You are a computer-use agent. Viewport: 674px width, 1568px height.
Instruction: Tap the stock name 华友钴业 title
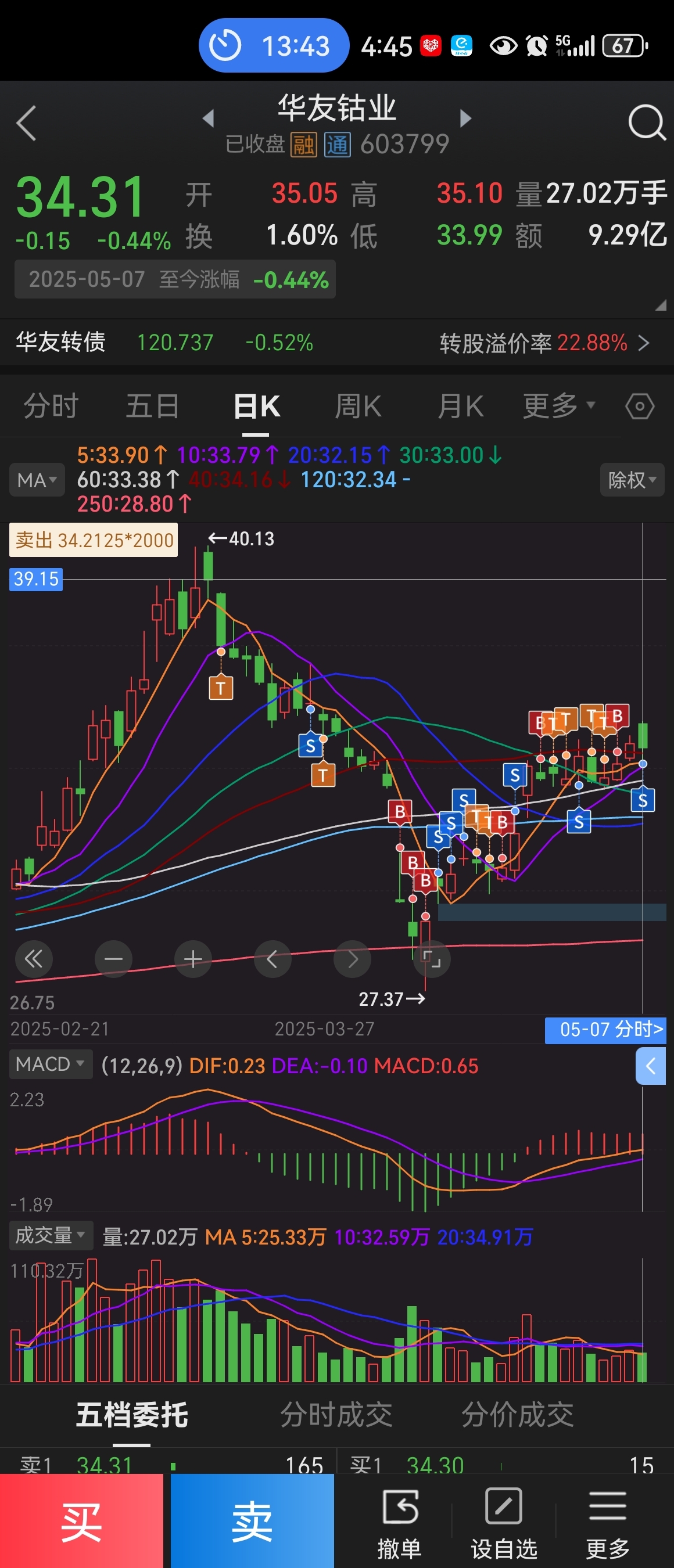point(338,109)
